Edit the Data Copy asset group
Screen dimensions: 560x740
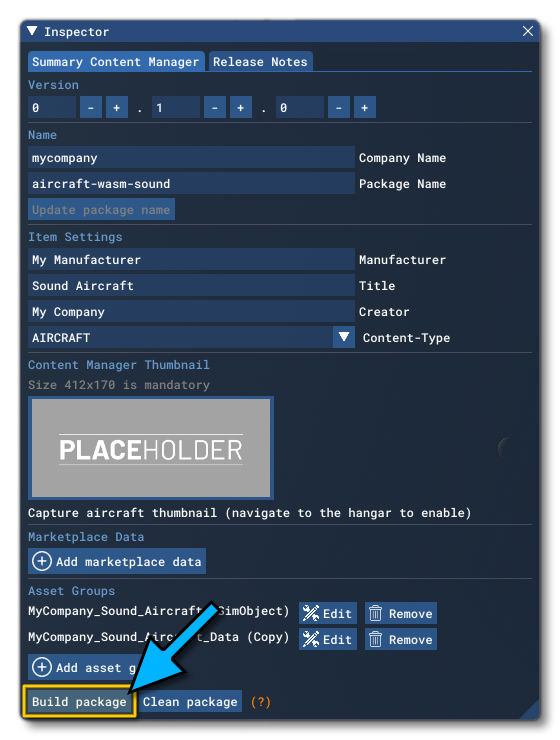click(x=328, y=639)
